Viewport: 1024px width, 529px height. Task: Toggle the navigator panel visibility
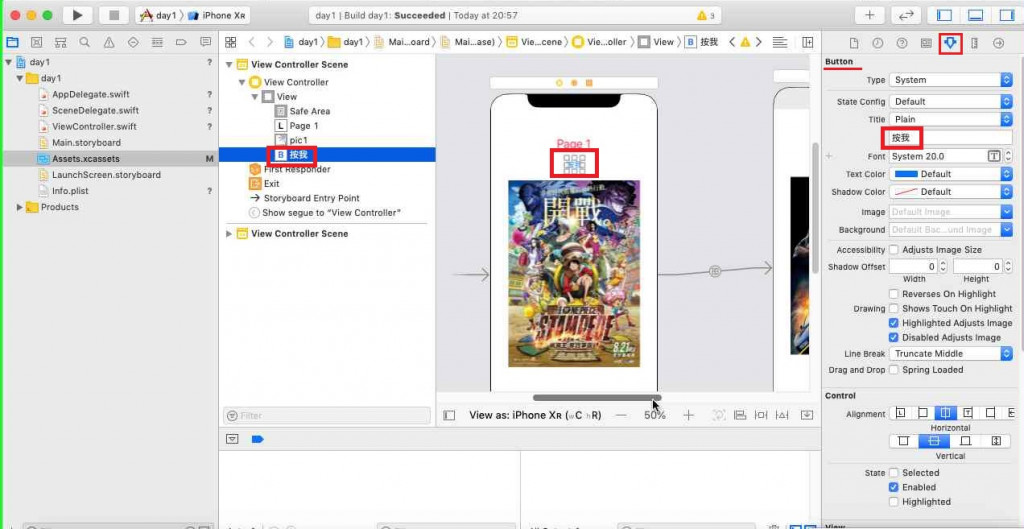click(x=944, y=15)
